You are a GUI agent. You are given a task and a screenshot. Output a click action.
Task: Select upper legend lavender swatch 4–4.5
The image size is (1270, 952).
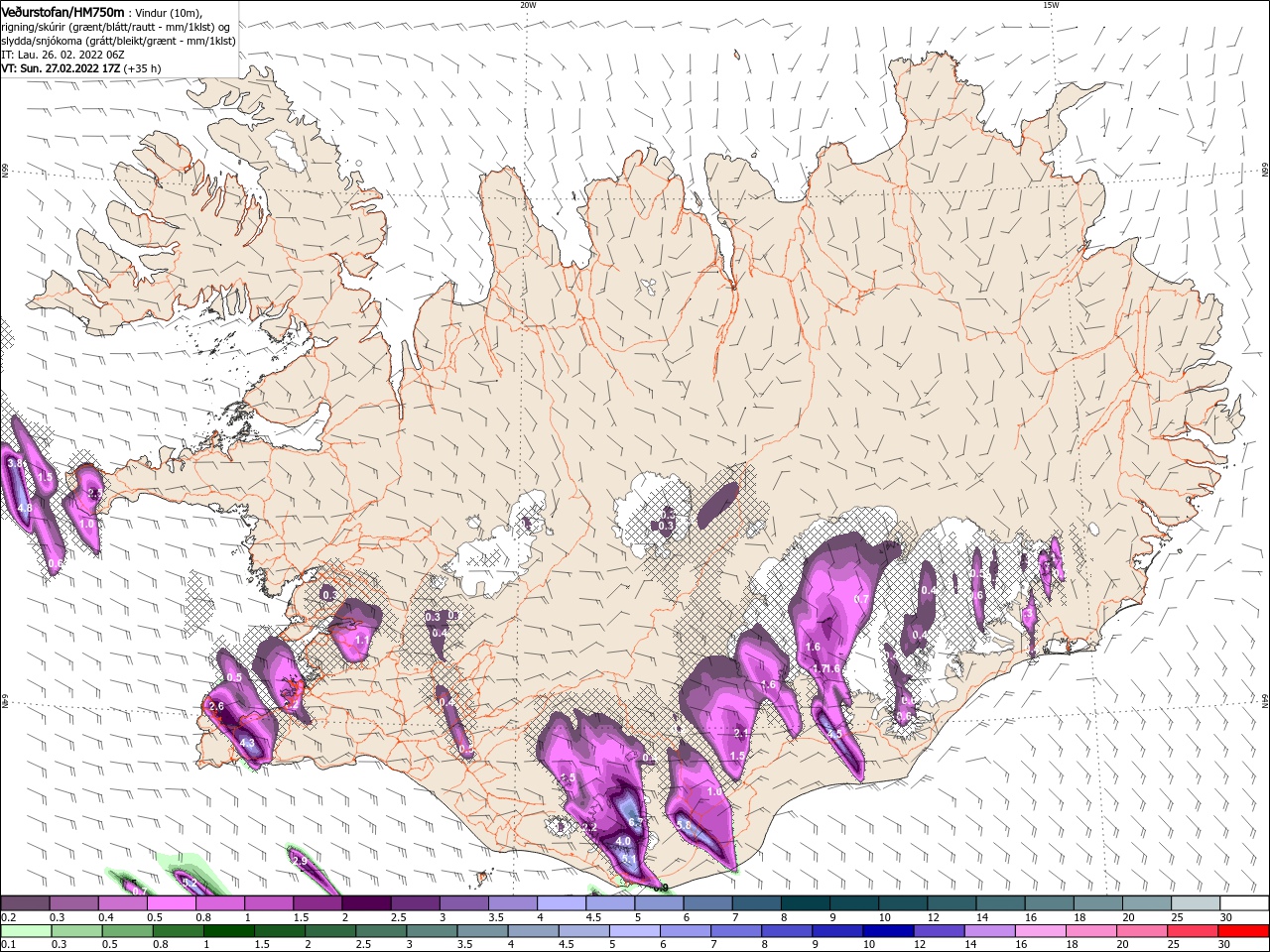[x=562, y=903]
